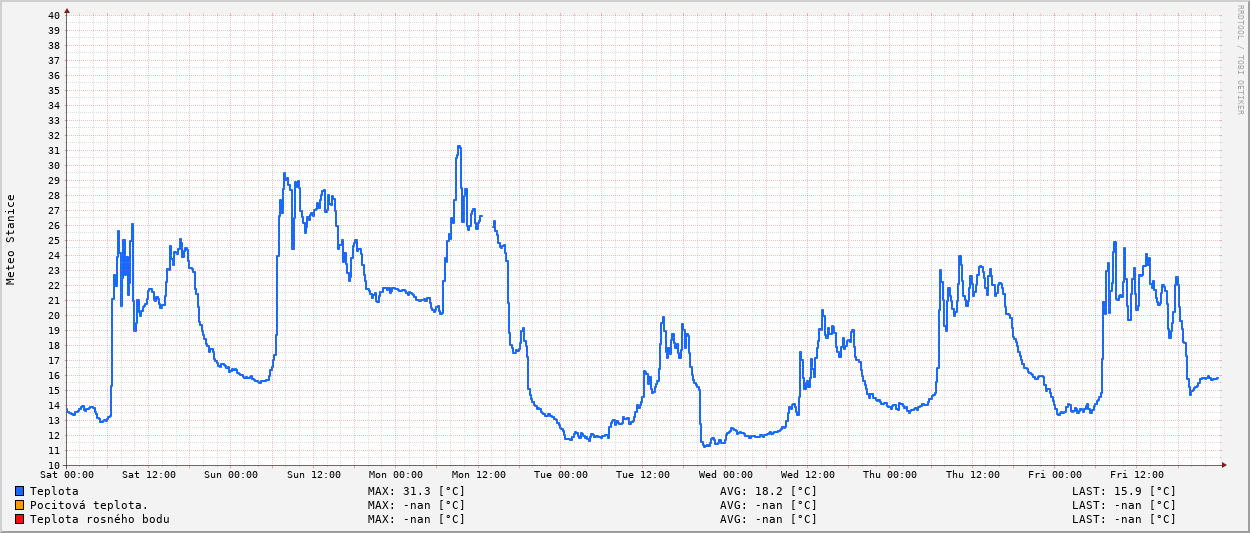The height and width of the screenshot is (533, 1250).
Task: Click the 10 y-axis value
Action: [54, 465]
